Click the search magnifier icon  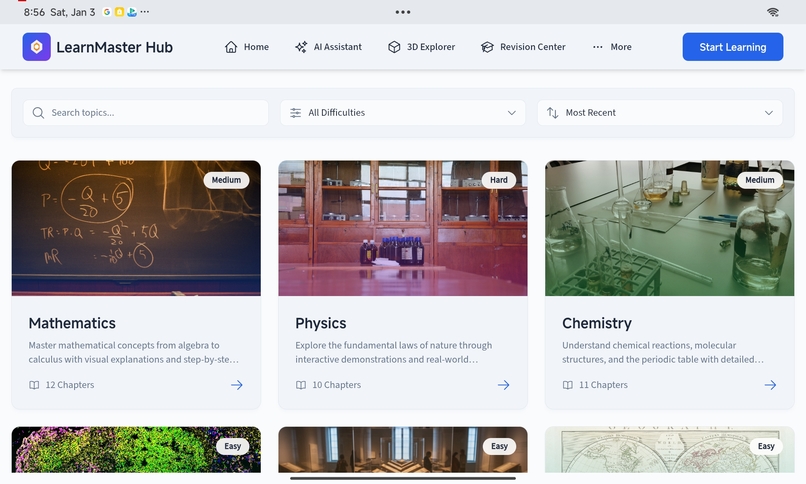[38, 113]
